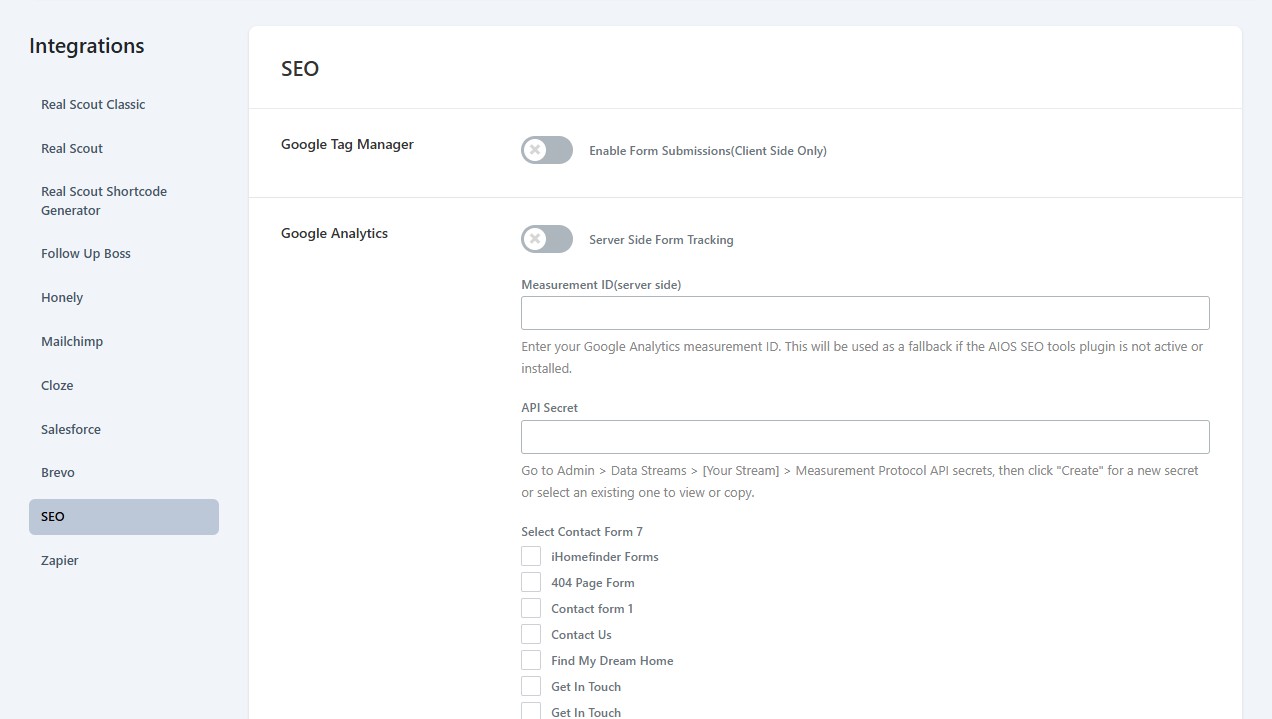The image size is (1272, 719).
Task: Click the SEO panel heading
Action: [300, 69]
